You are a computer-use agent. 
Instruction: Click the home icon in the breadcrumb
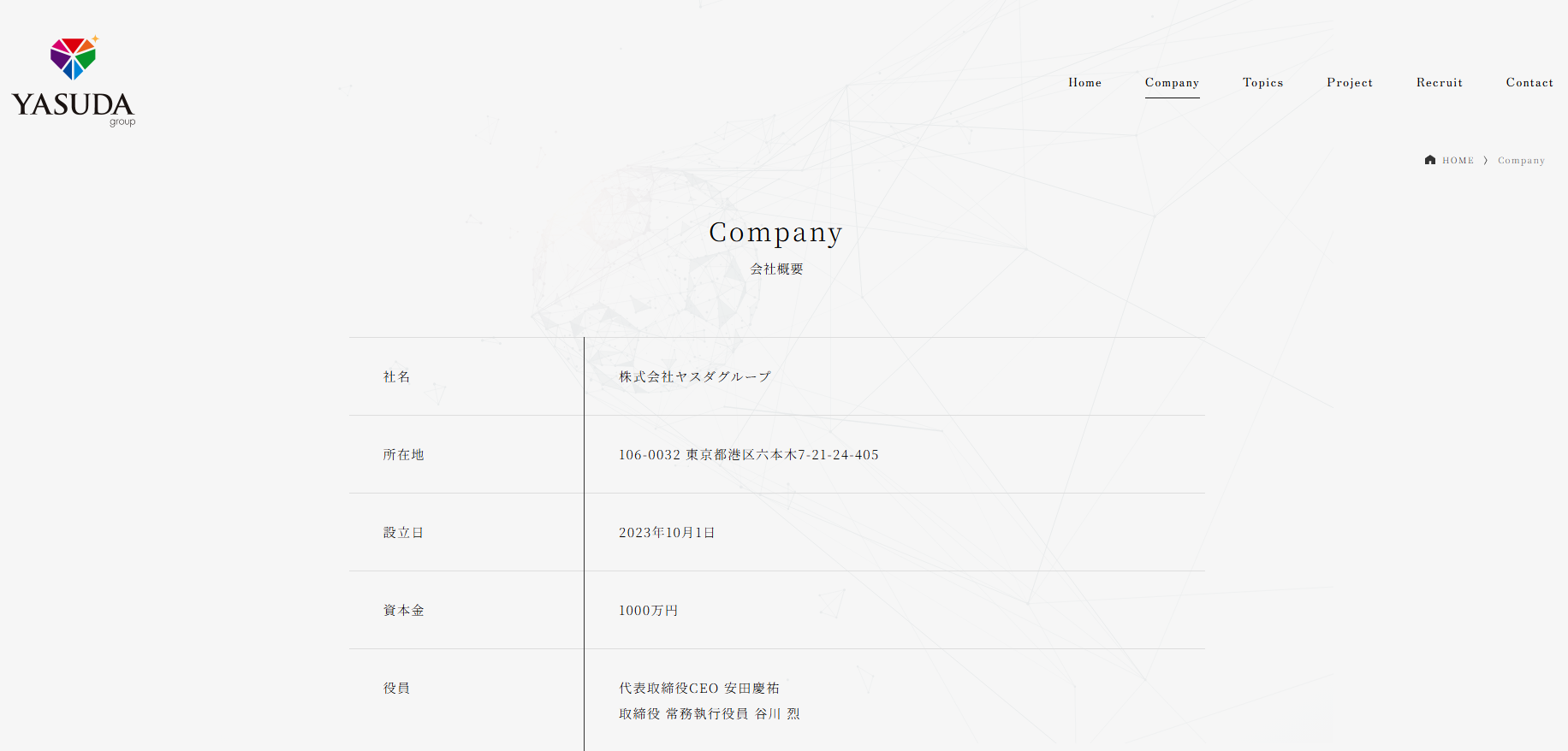click(x=1429, y=160)
